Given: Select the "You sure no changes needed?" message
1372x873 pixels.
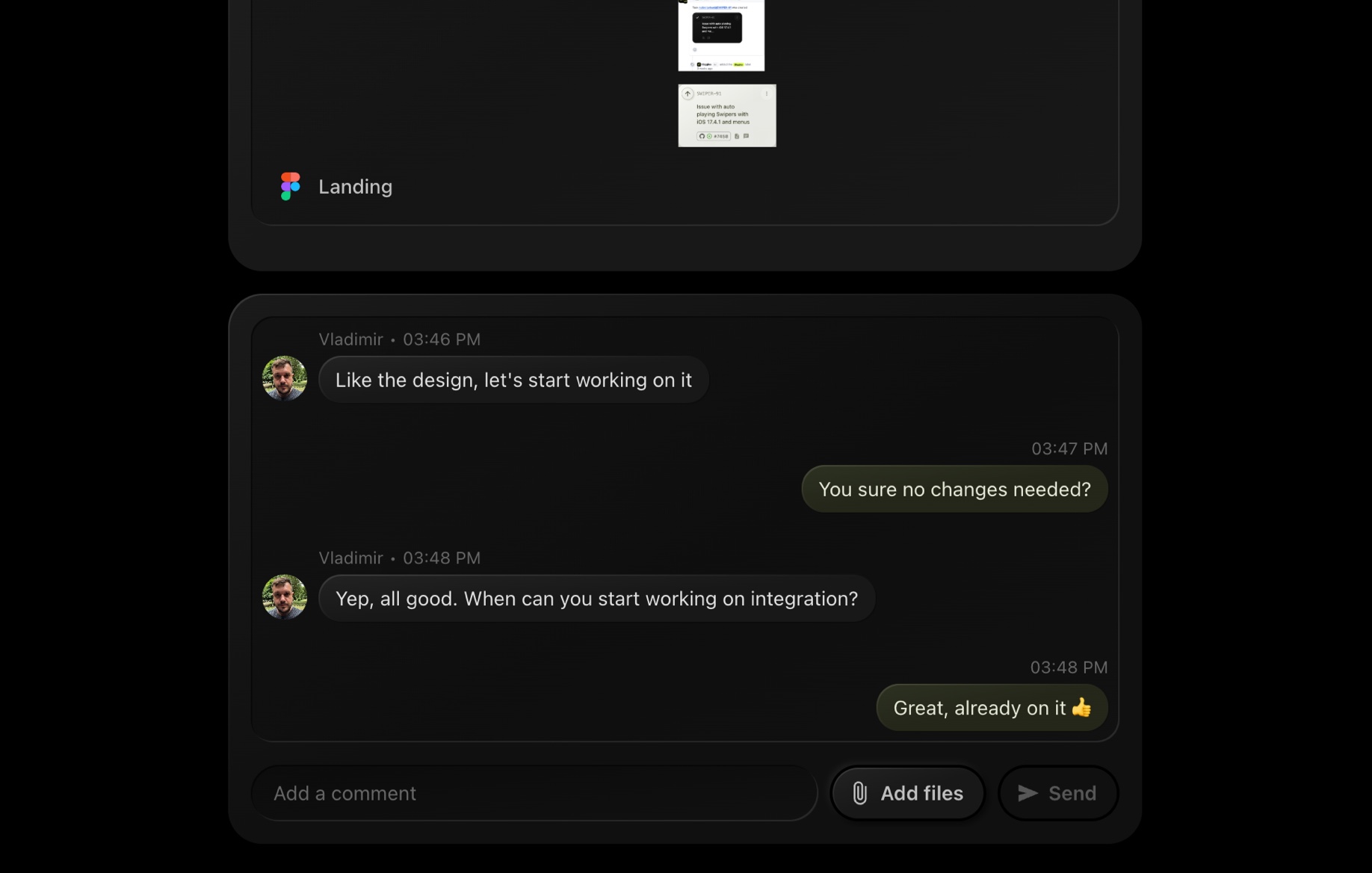Looking at the screenshot, I should (954, 489).
